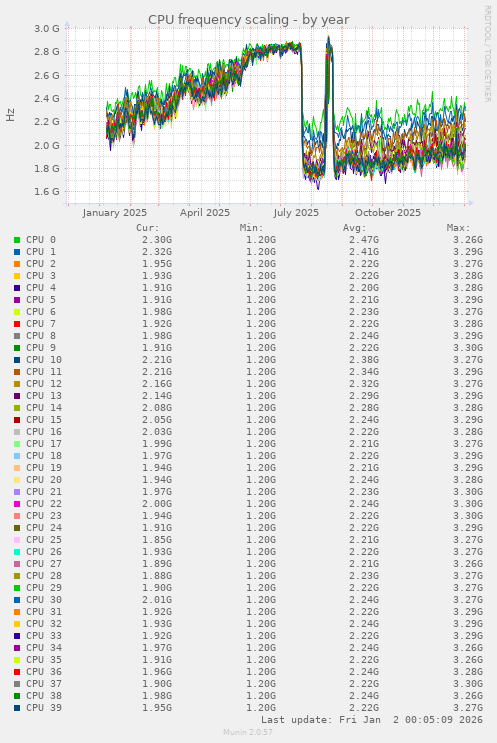The image size is (497, 743).
Task: Click CPU 1 average value 2.41G
Action: pyautogui.click(x=364, y=252)
